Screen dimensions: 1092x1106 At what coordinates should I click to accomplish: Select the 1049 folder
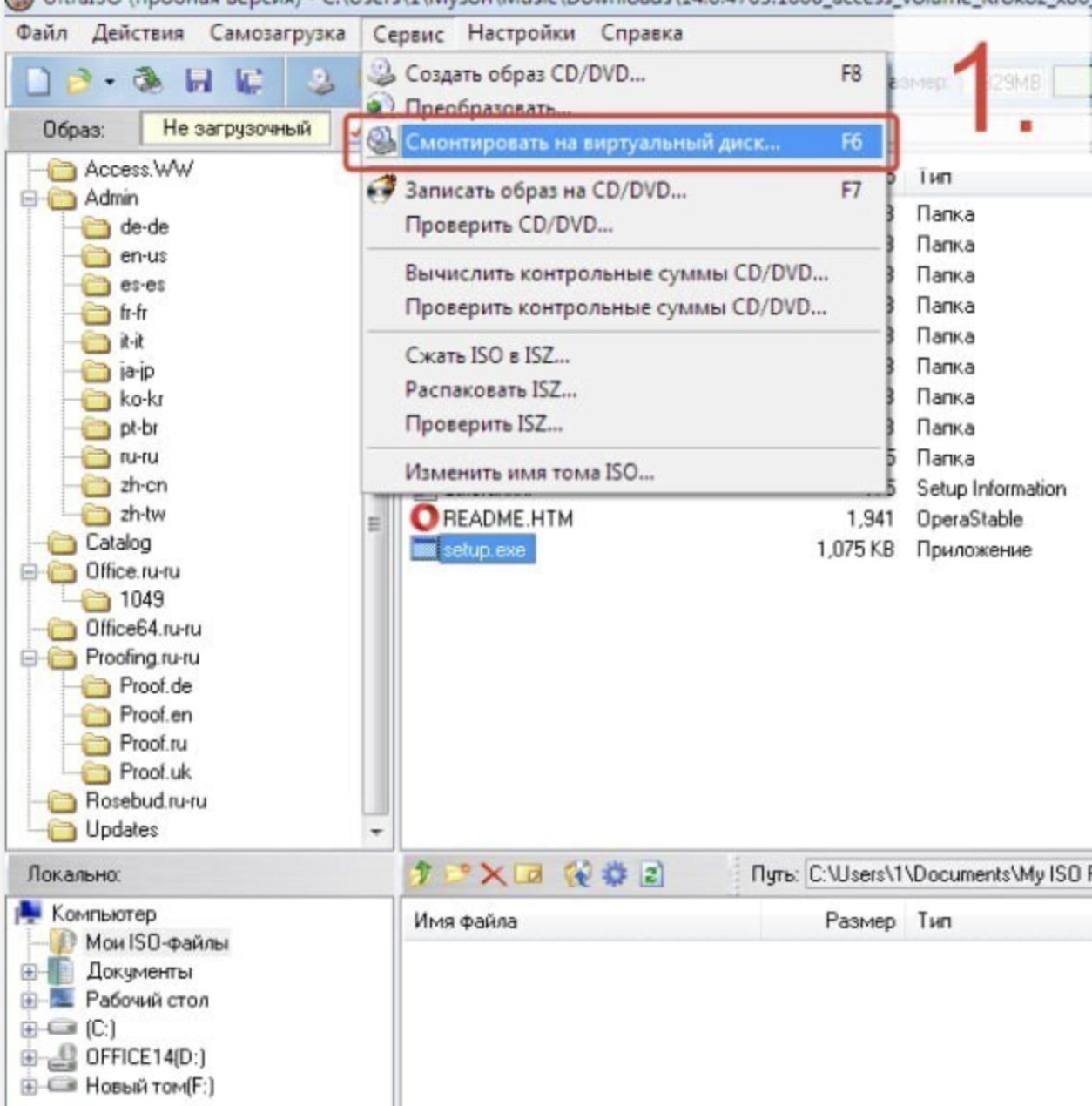click(x=141, y=599)
